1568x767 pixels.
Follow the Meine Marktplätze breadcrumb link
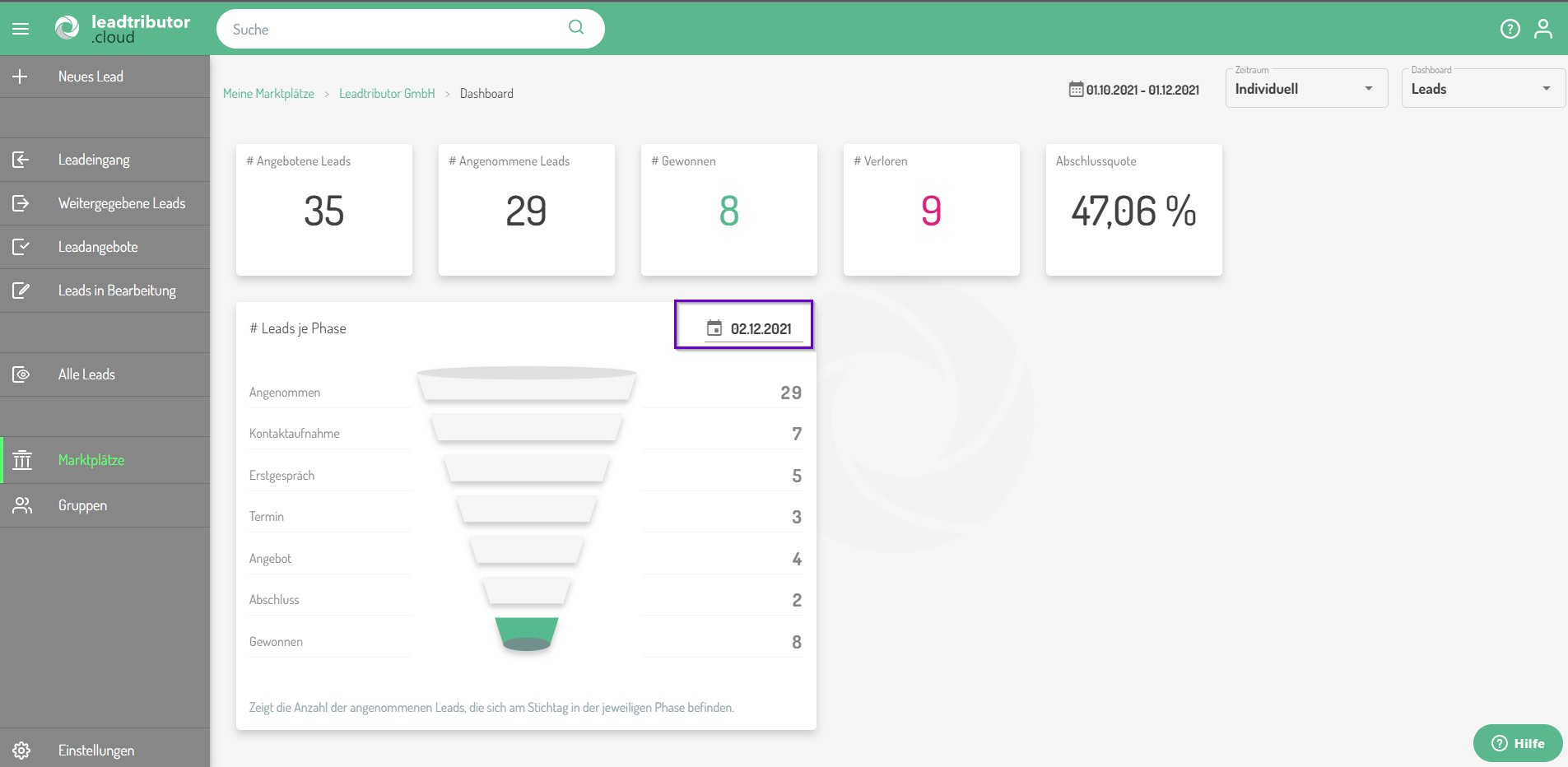click(268, 94)
